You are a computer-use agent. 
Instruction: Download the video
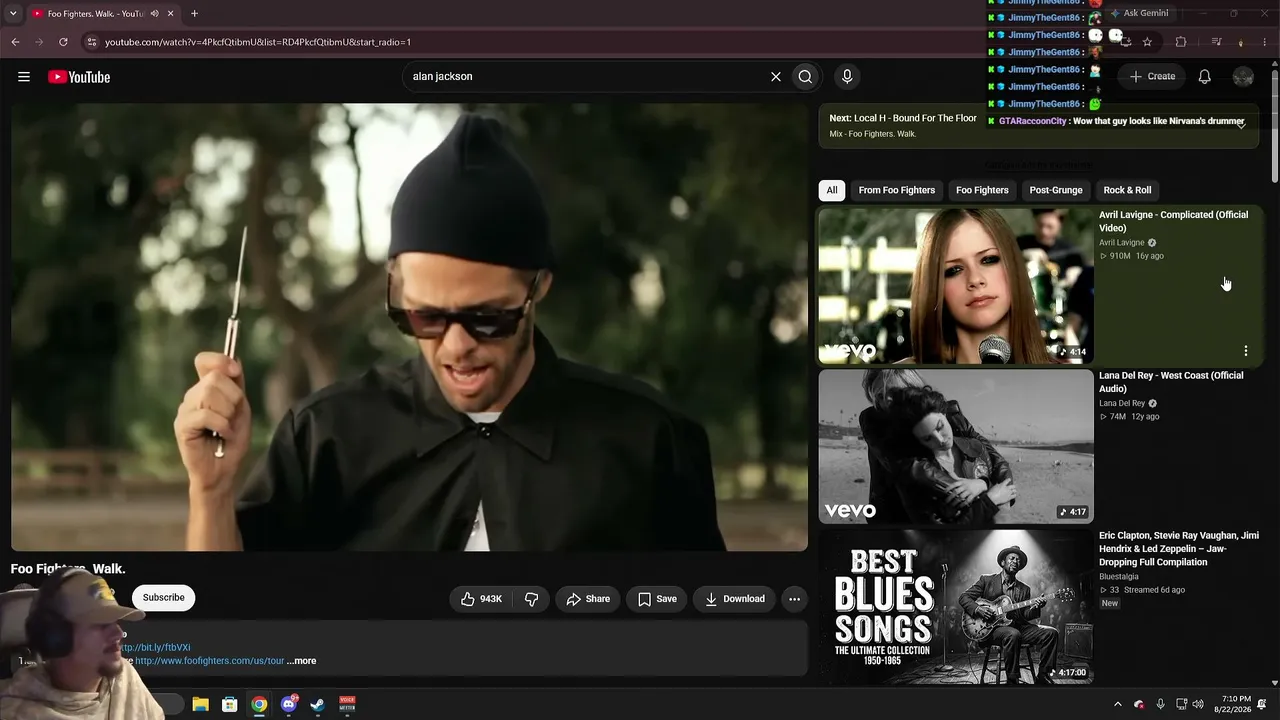pyautogui.click(x=735, y=599)
